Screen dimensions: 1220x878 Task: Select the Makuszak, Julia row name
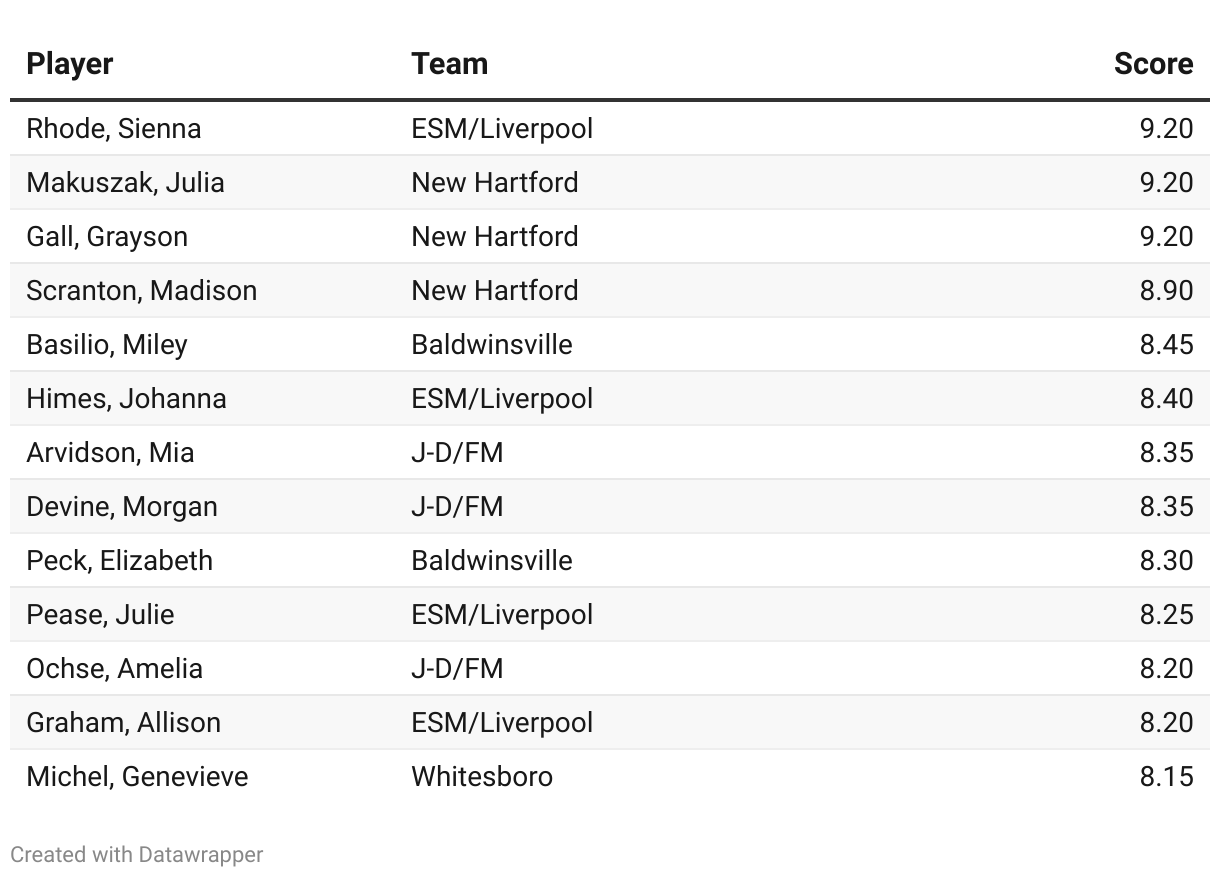click(x=125, y=183)
